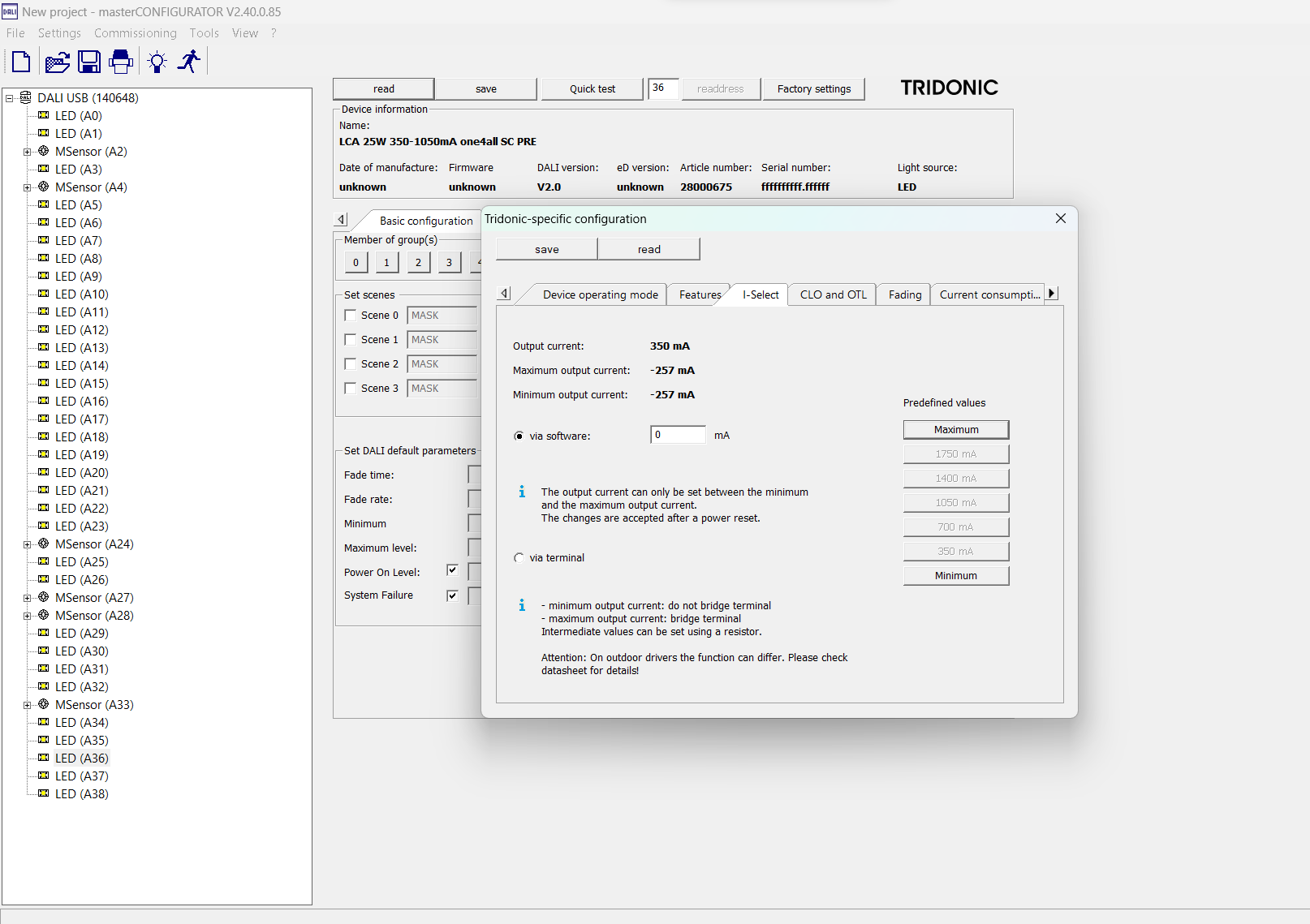Select LED (A36) in the device tree

(x=81, y=759)
